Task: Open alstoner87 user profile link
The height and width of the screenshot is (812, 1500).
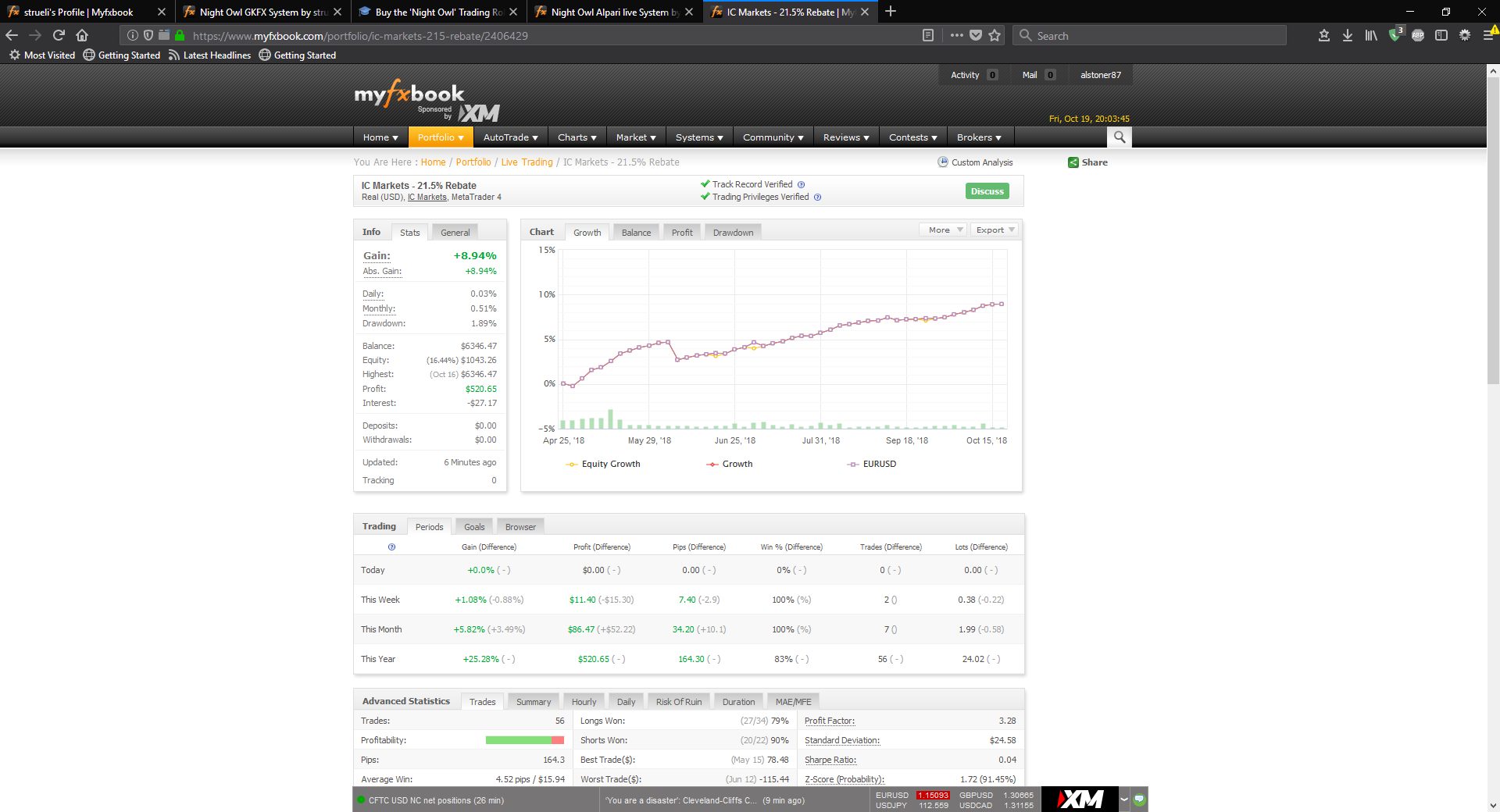Action: pyautogui.click(x=1101, y=75)
